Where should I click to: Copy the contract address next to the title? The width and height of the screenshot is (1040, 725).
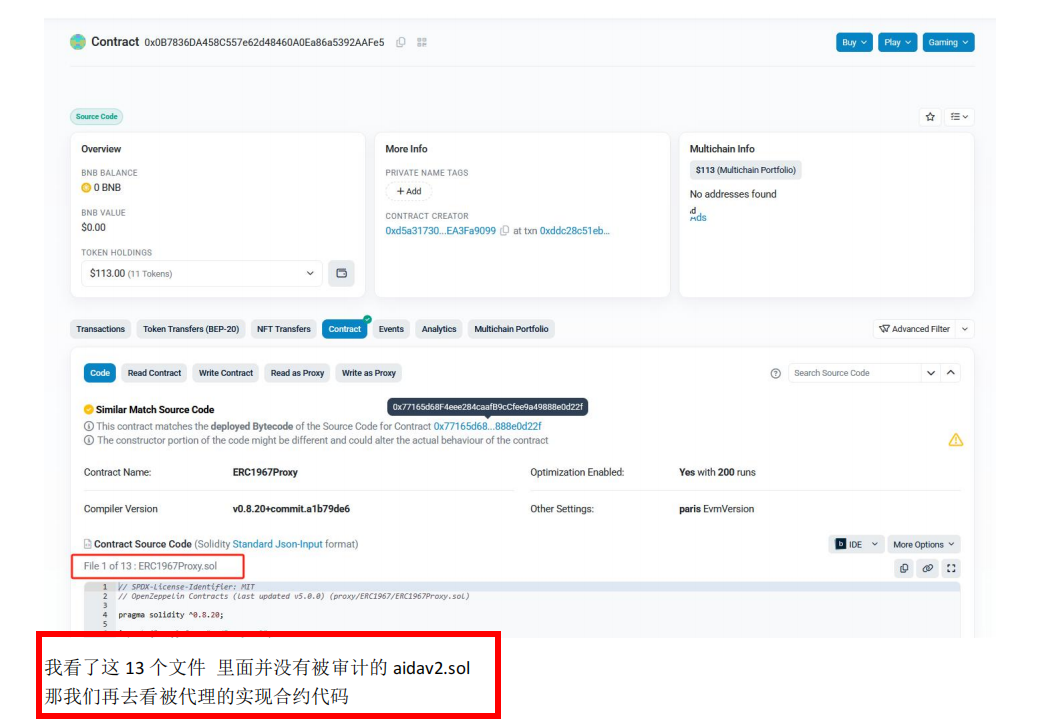(x=401, y=42)
